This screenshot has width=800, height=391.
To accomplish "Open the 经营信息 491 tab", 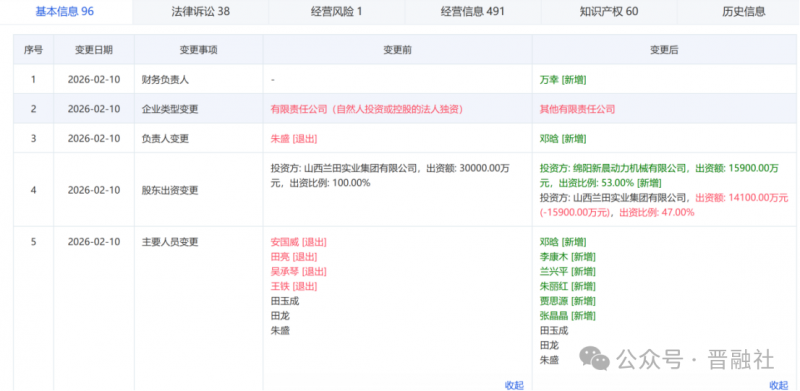I will [x=473, y=12].
